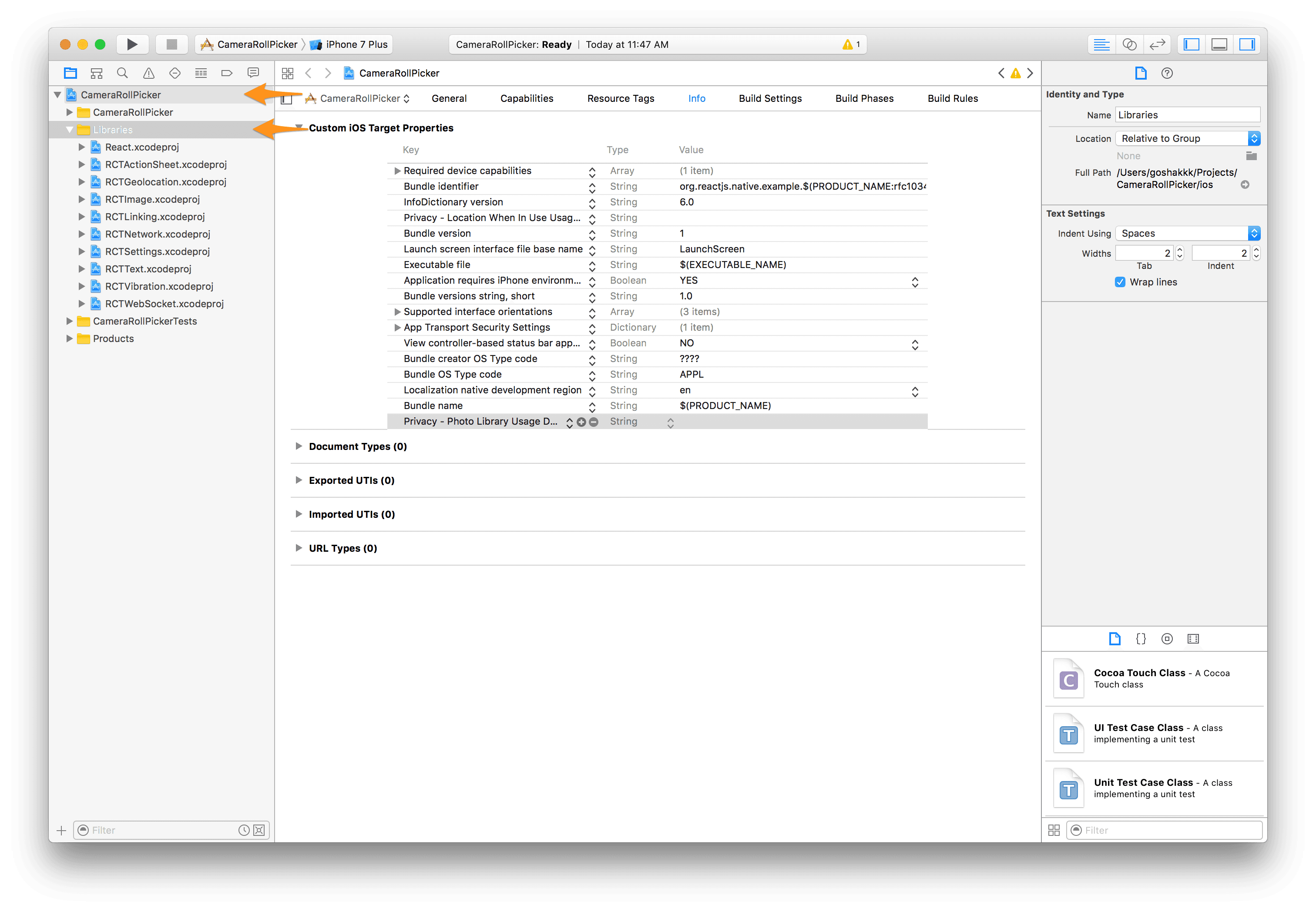Image resolution: width=1316 pixels, height=912 pixels.
Task: Run the project with the Play button
Action: (132, 44)
